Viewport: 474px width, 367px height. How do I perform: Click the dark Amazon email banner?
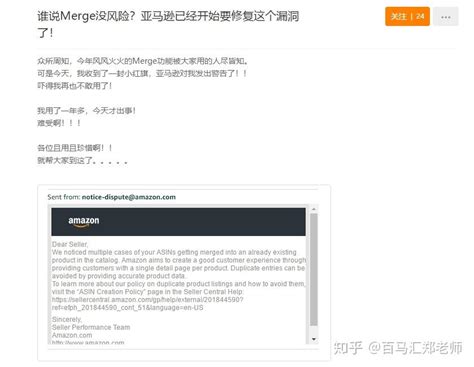pos(178,222)
